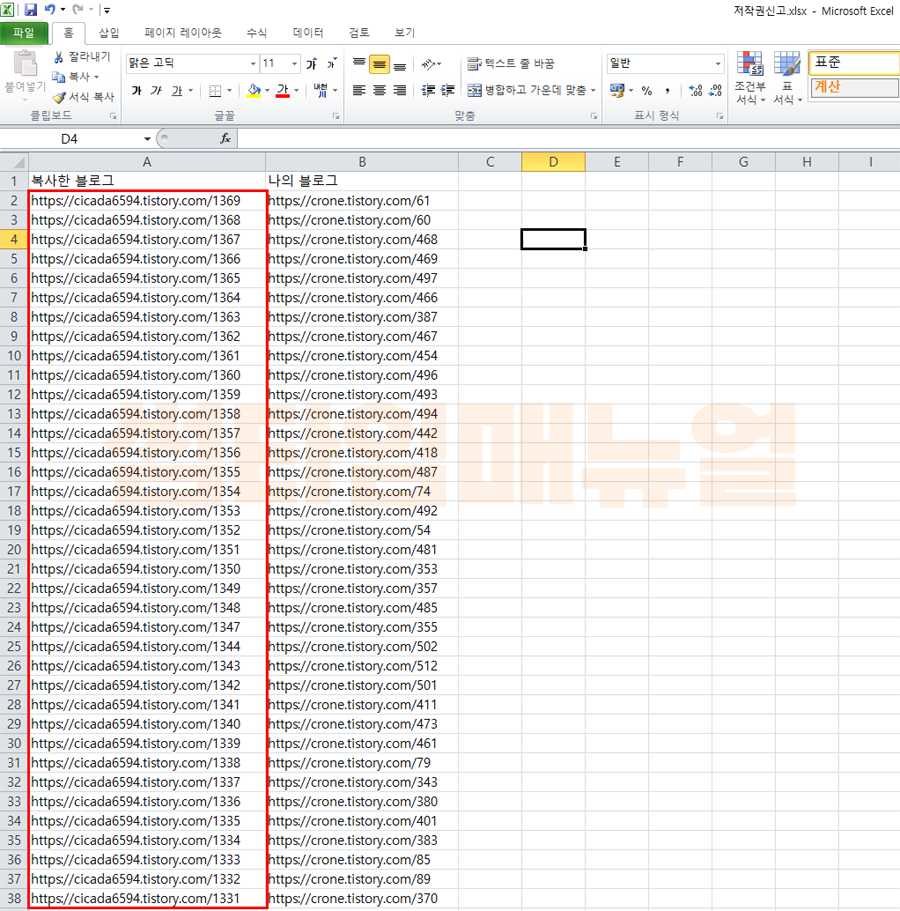The height and width of the screenshot is (911, 900).
Task: Open the 표시 형식 dialog launcher
Action: pos(720,116)
